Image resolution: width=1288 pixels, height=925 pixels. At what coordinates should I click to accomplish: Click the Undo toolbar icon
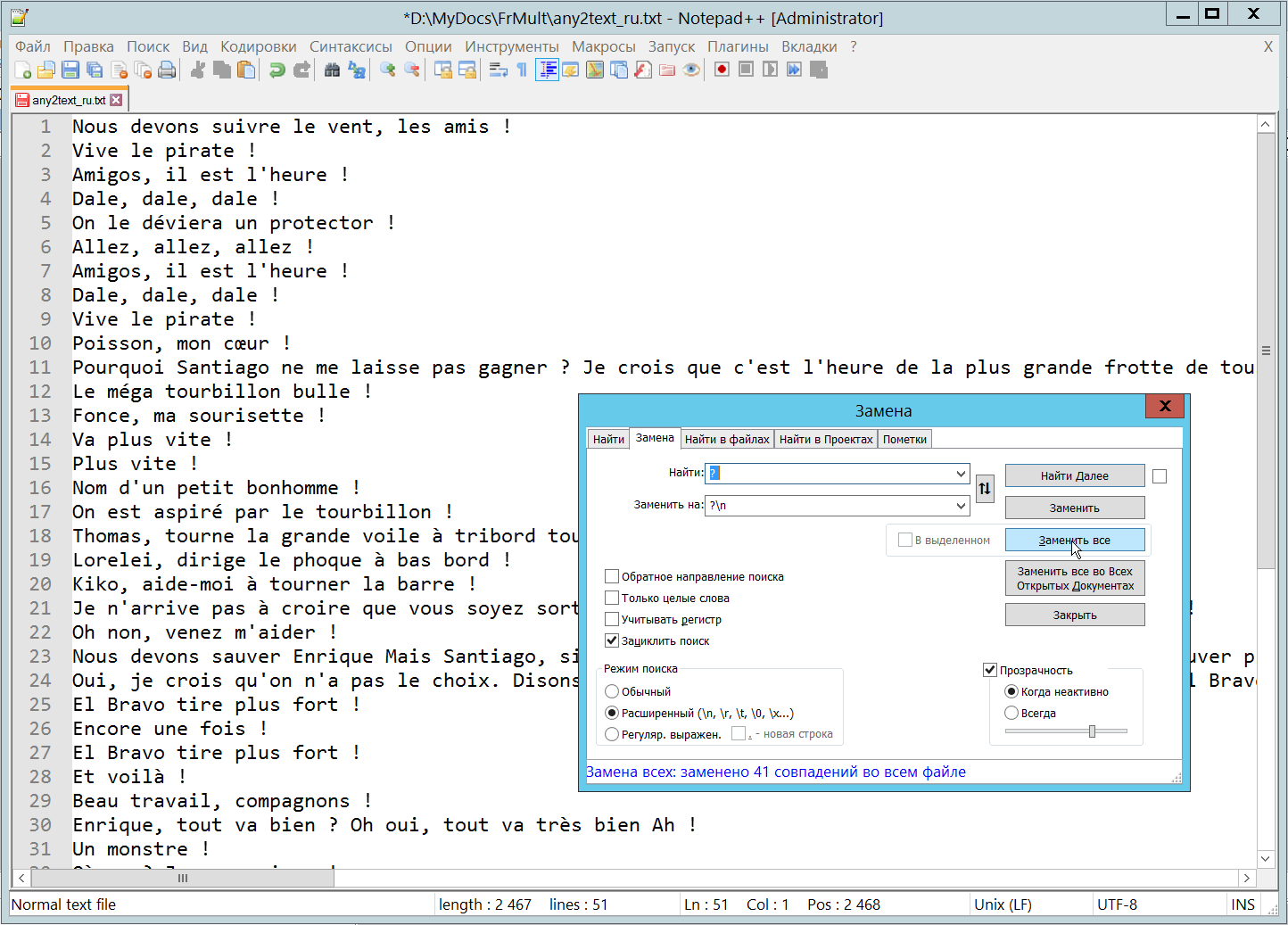tap(277, 70)
